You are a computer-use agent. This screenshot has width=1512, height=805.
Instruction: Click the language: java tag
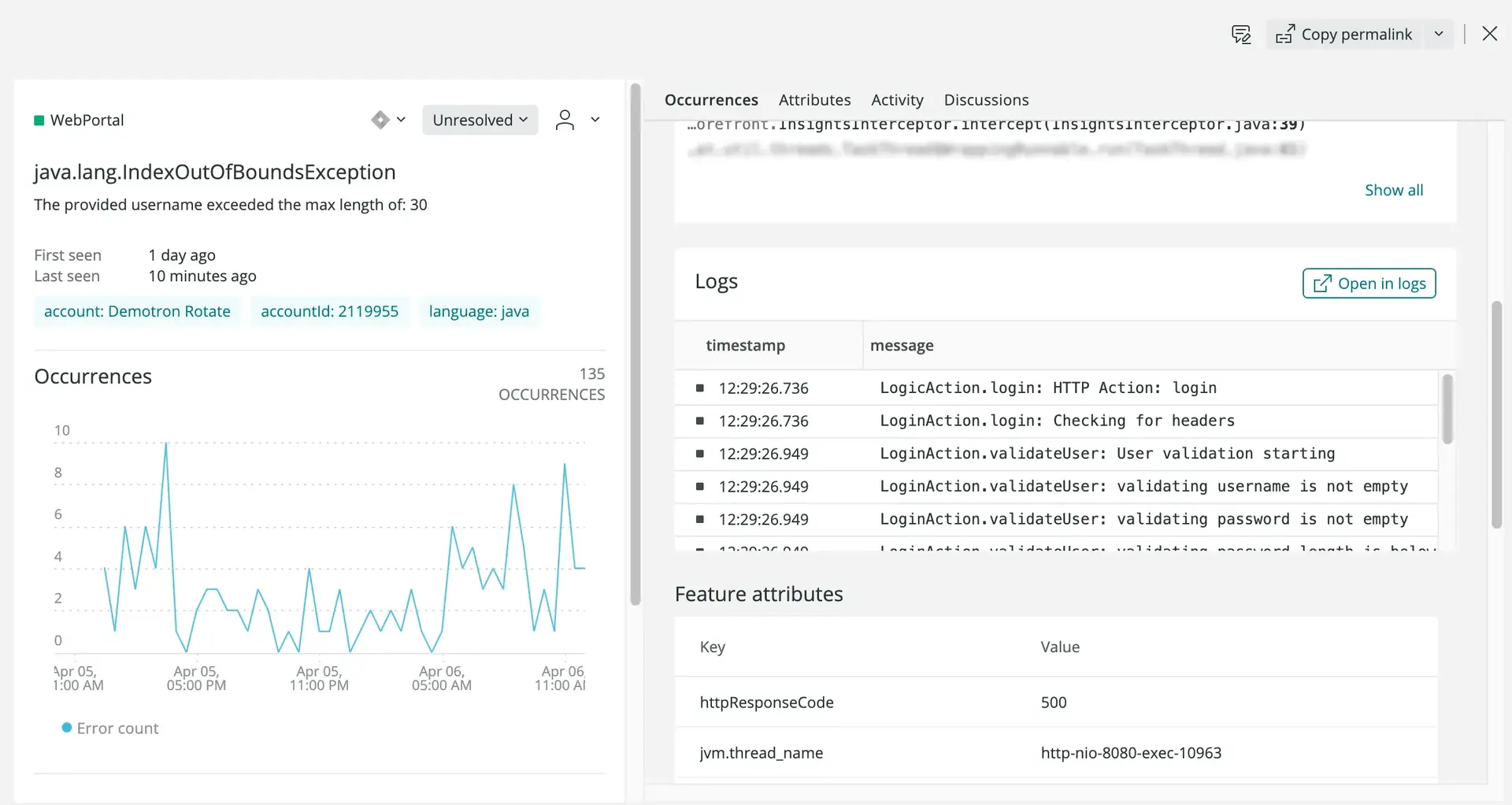(x=479, y=311)
